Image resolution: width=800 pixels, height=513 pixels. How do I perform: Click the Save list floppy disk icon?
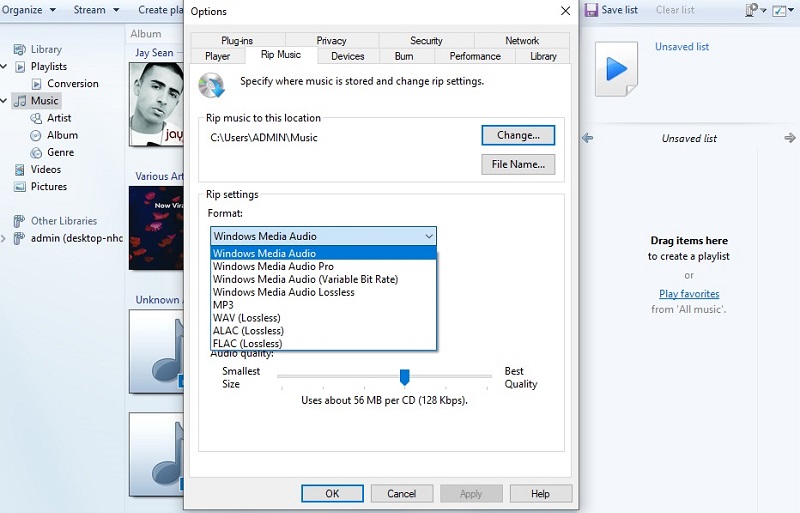click(x=591, y=10)
